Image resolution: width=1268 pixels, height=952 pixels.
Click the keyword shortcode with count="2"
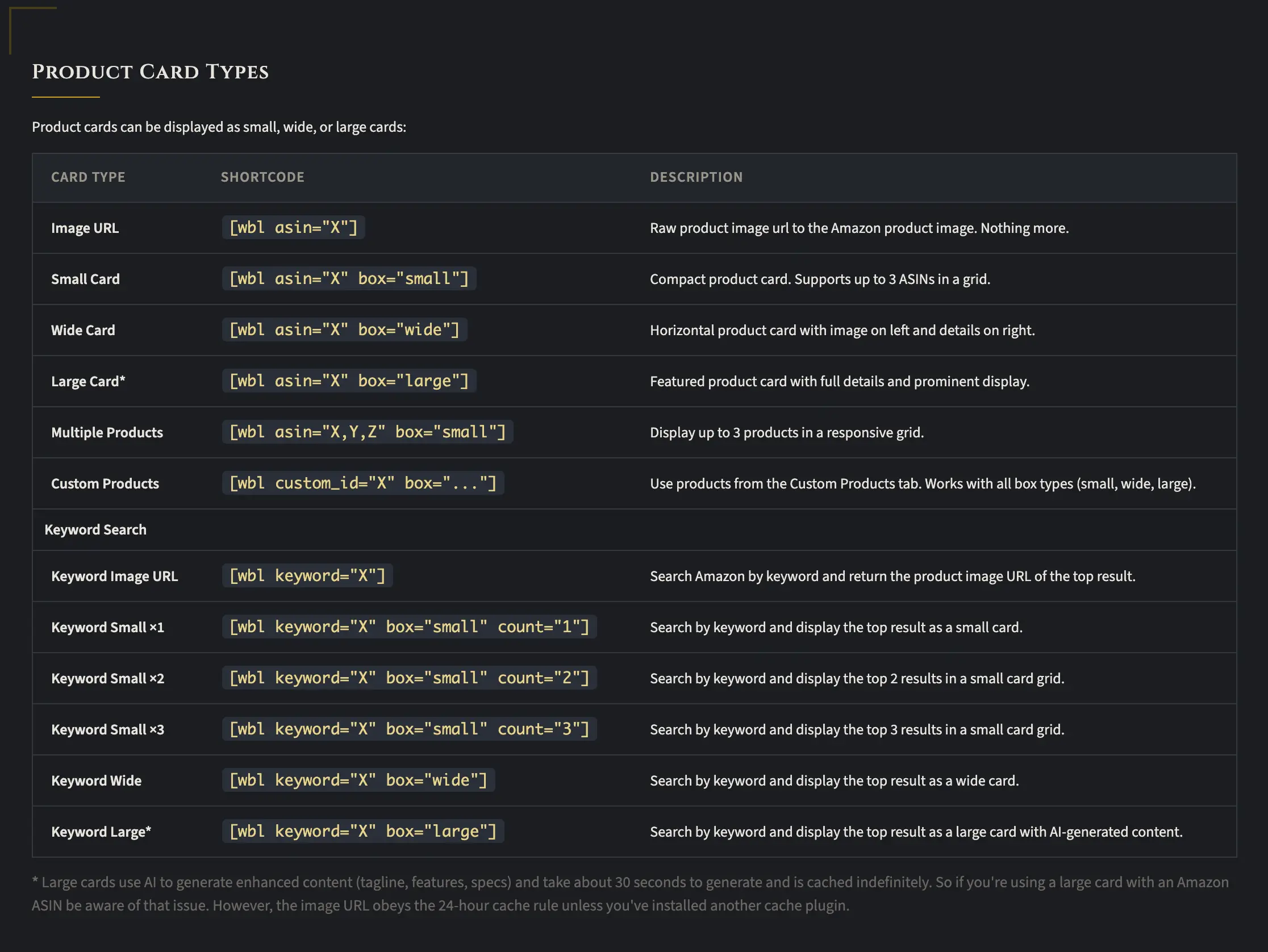408,678
